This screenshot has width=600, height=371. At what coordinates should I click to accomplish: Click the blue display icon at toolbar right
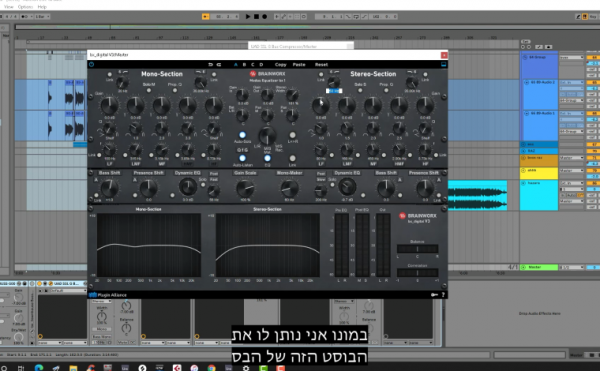(443, 65)
